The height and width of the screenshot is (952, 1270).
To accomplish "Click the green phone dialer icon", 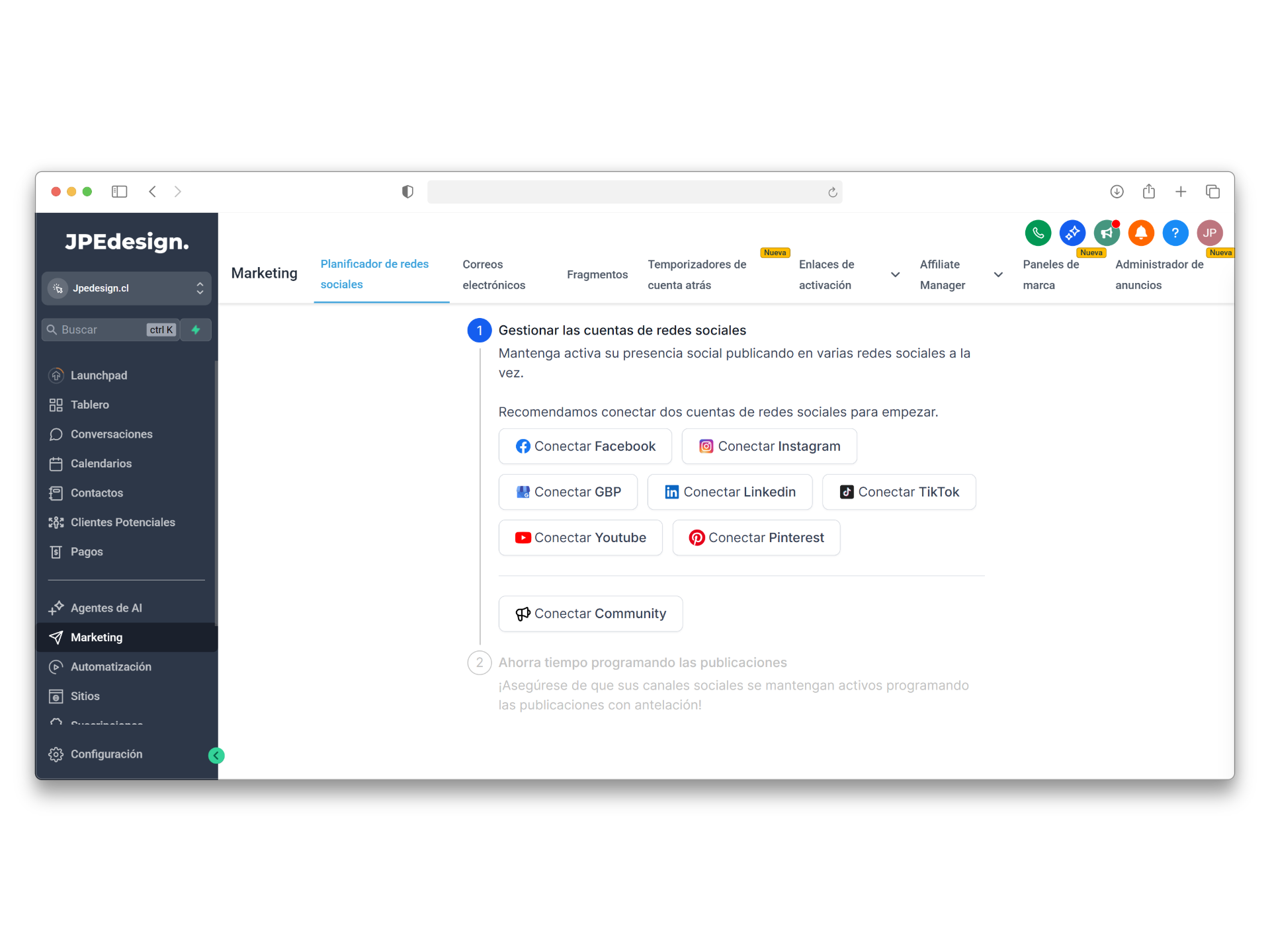I will point(1038,233).
